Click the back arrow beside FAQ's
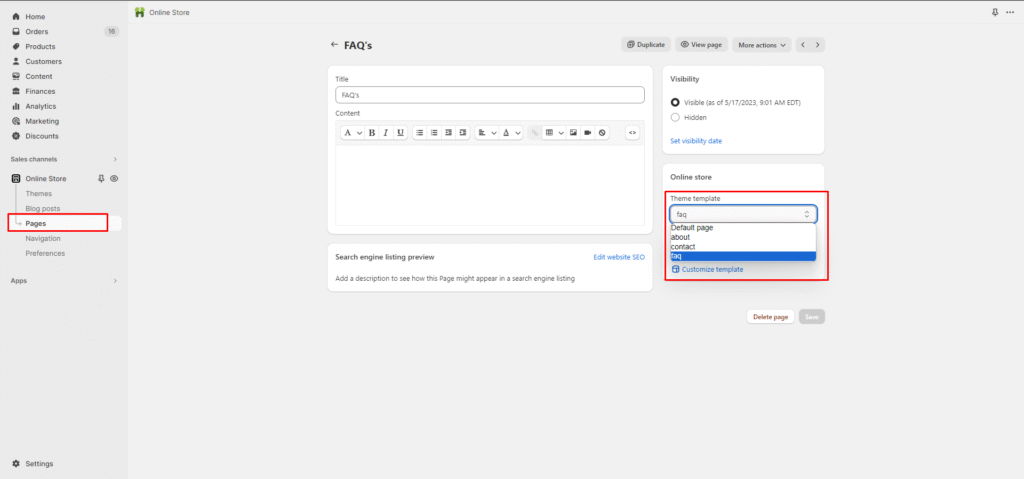 pos(335,45)
